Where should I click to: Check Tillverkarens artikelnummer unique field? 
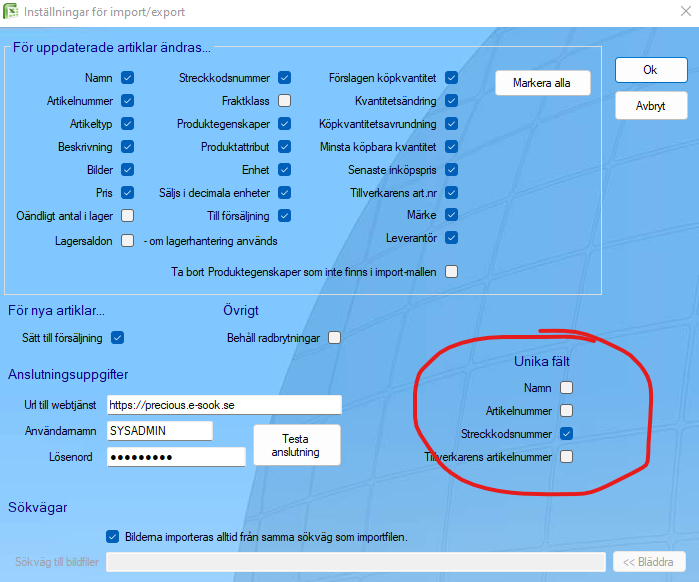click(x=567, y=456)
